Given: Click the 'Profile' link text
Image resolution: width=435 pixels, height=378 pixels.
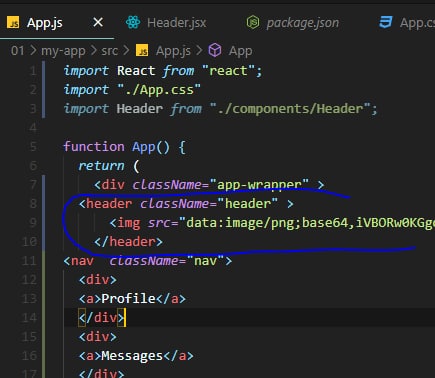Looking at the screenshot, I should [x=128, y=299].
